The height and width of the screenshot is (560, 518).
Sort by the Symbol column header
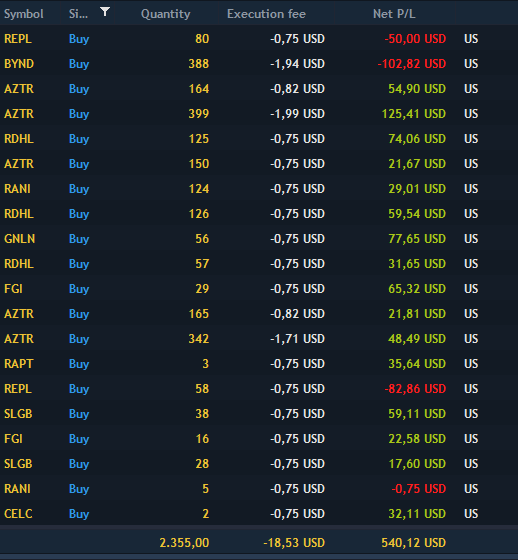24,14
